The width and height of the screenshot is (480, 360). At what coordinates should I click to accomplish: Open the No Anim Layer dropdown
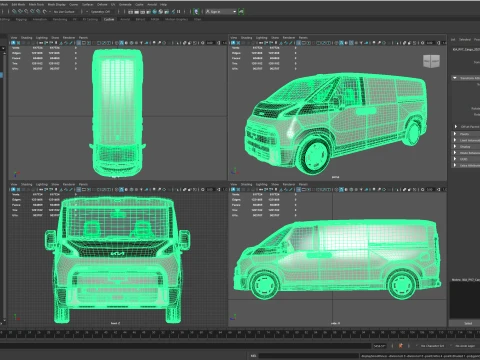tap(465, 346)
